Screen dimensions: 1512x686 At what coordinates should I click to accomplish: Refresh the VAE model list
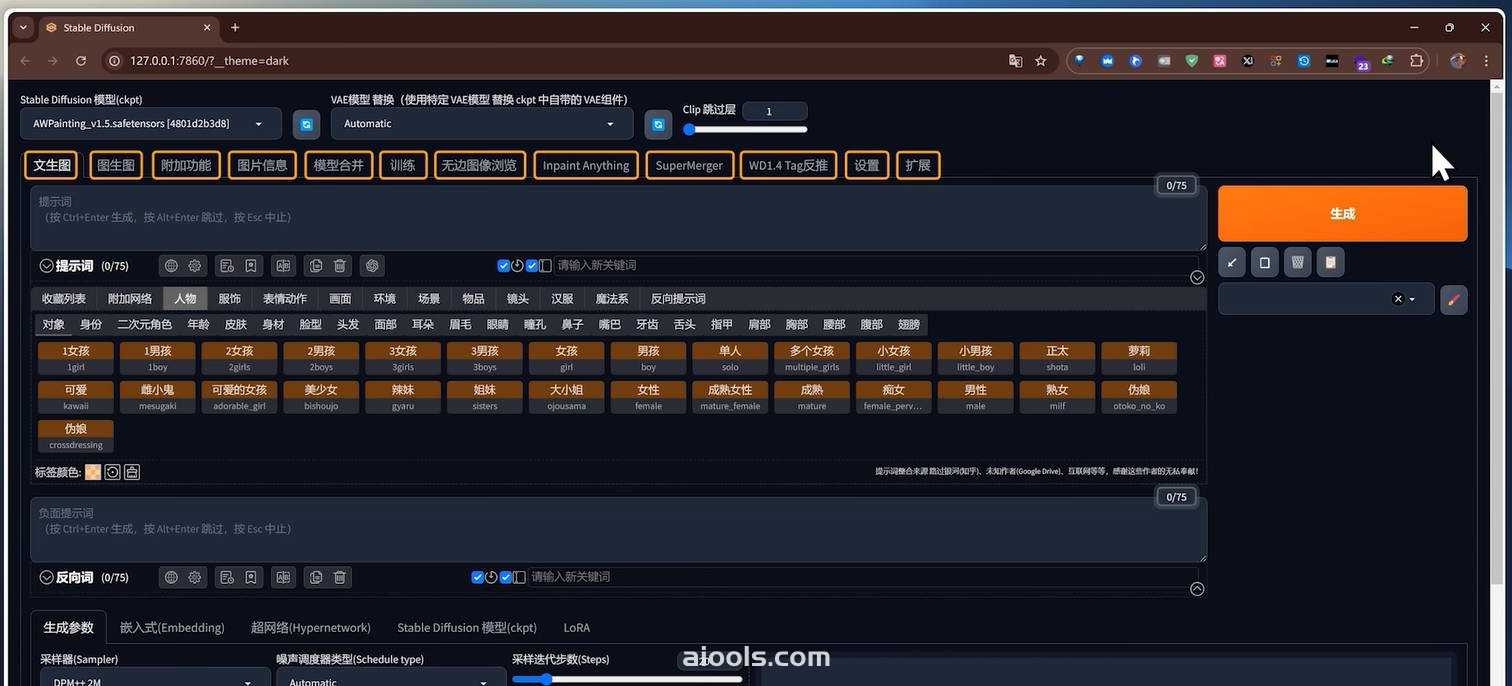(x=658, y=125)
